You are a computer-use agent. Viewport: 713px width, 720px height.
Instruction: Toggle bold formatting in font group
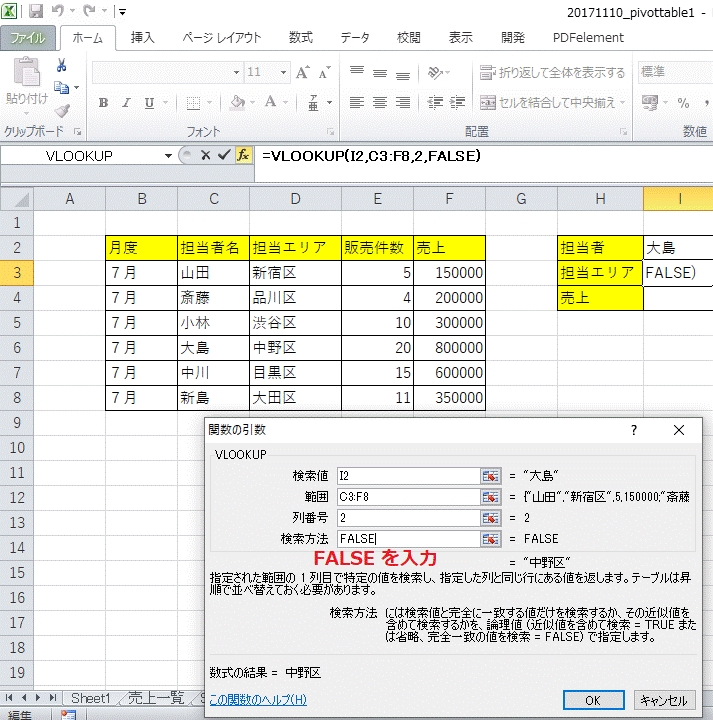(x=103, y=103)
